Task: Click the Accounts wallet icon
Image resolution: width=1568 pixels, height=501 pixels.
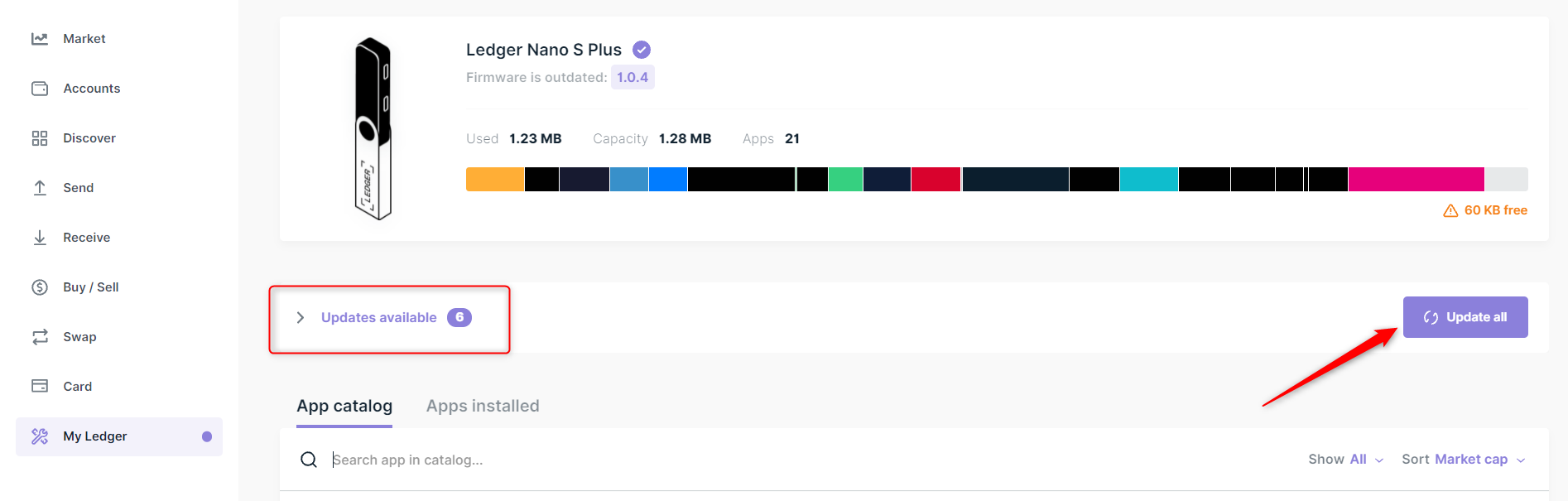Action: point(40,89)
